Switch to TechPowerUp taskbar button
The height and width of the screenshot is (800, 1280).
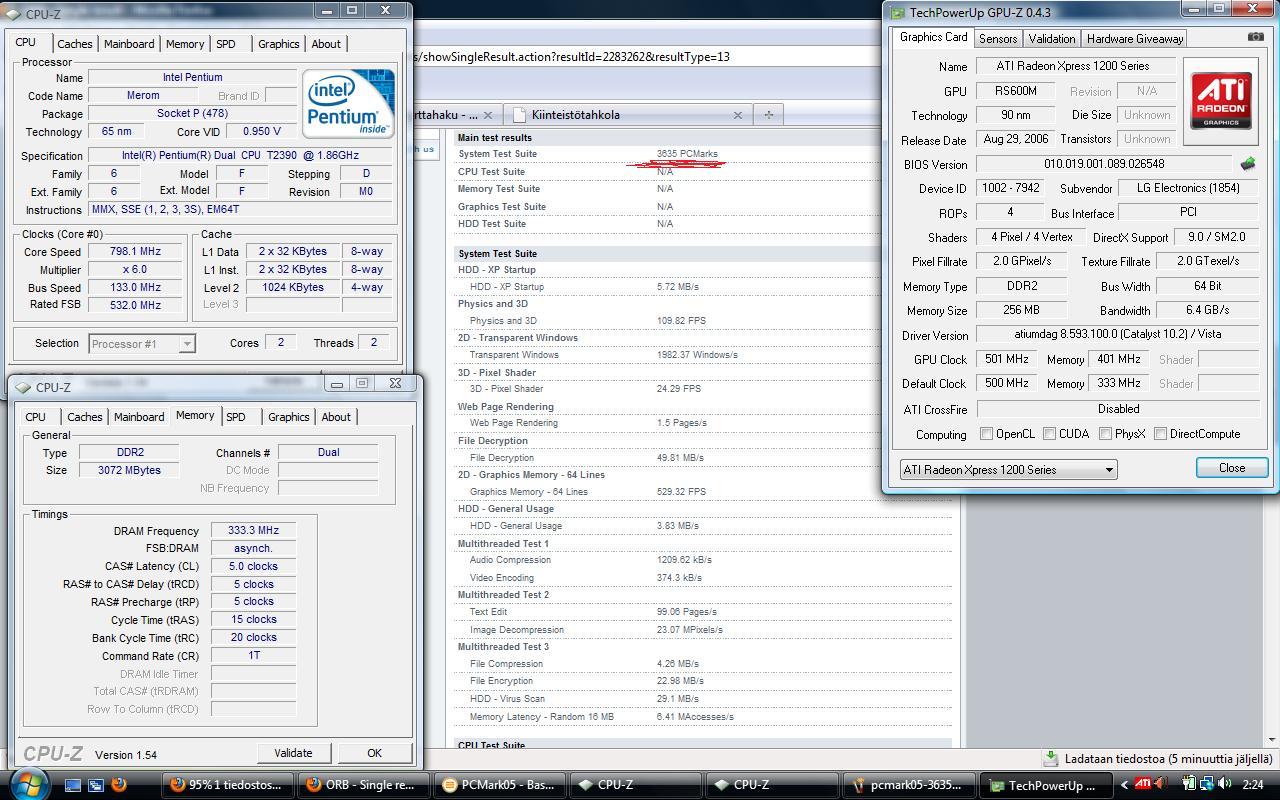pyautogui.click(x=1044, y=785)
